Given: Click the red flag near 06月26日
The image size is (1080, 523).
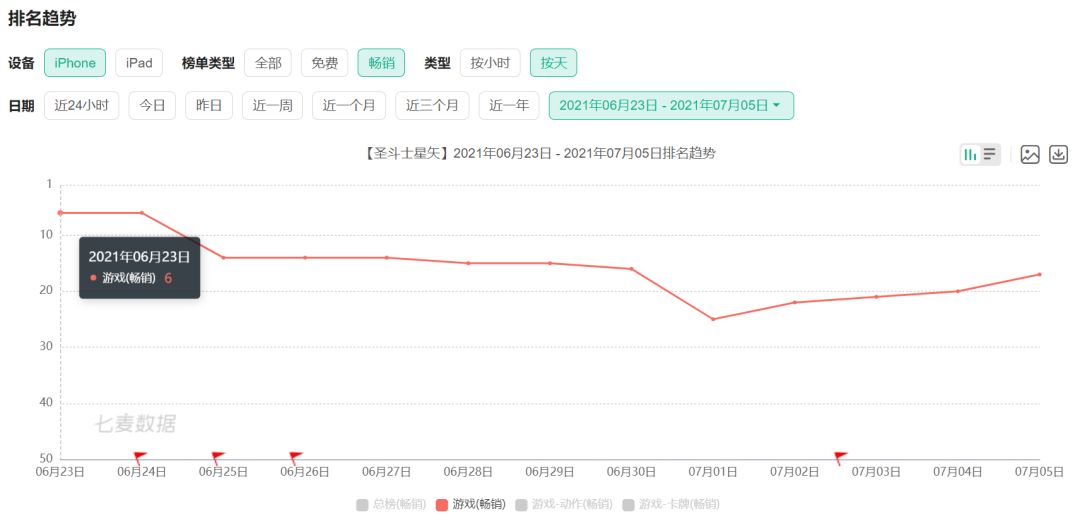Looking at the screenshot, I should [x=295, y=457].
